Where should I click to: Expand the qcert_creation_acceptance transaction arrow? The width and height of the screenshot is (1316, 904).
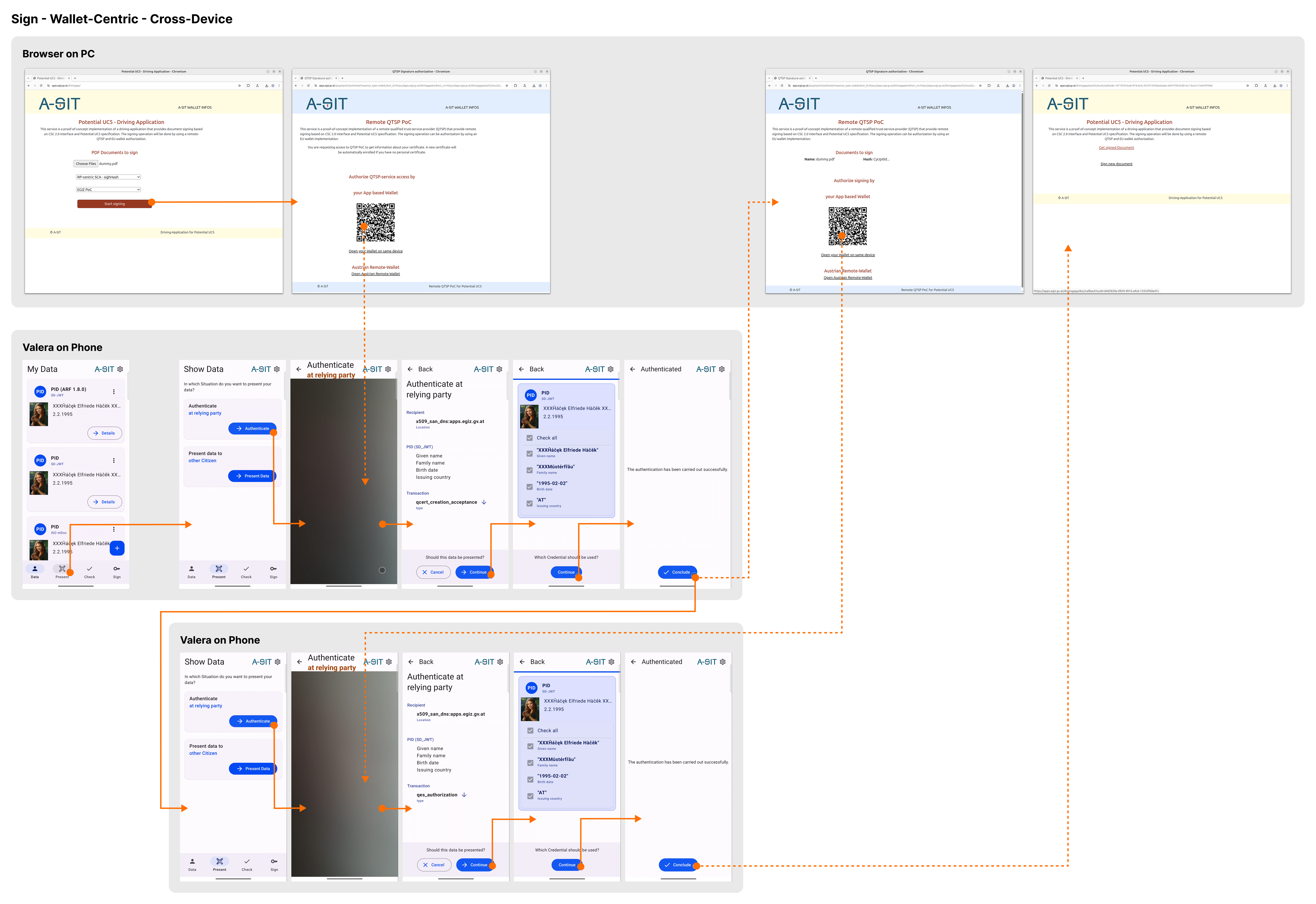[484, 502]
